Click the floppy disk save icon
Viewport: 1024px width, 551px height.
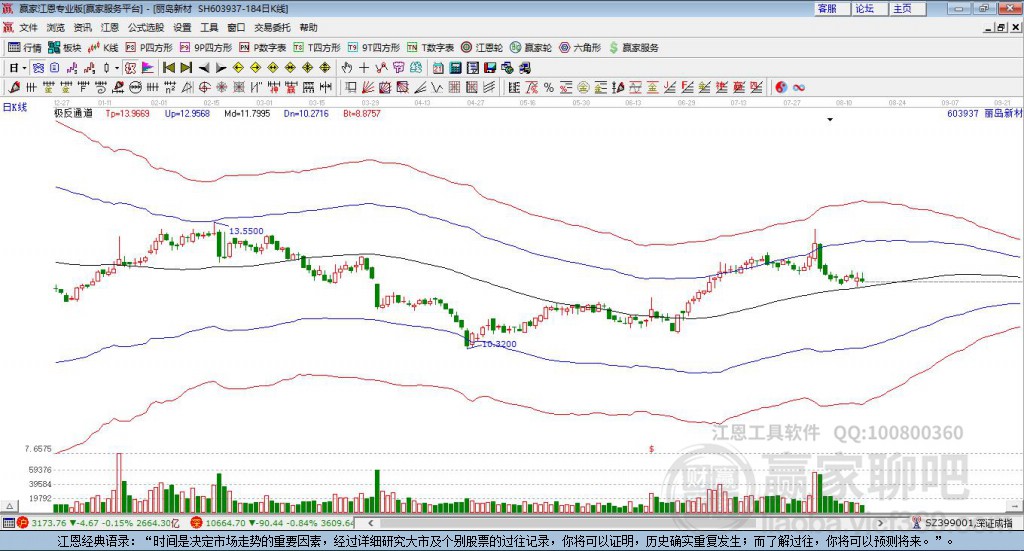click(x=490, y=68)
